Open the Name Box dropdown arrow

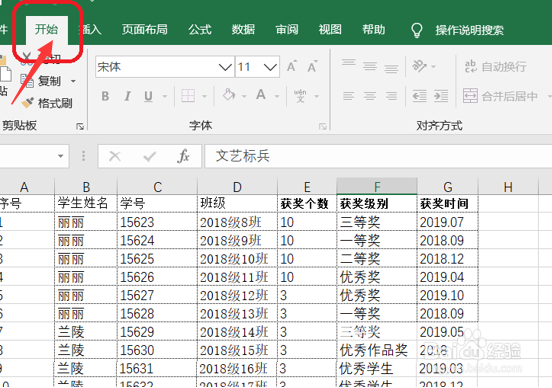point(61,156)
